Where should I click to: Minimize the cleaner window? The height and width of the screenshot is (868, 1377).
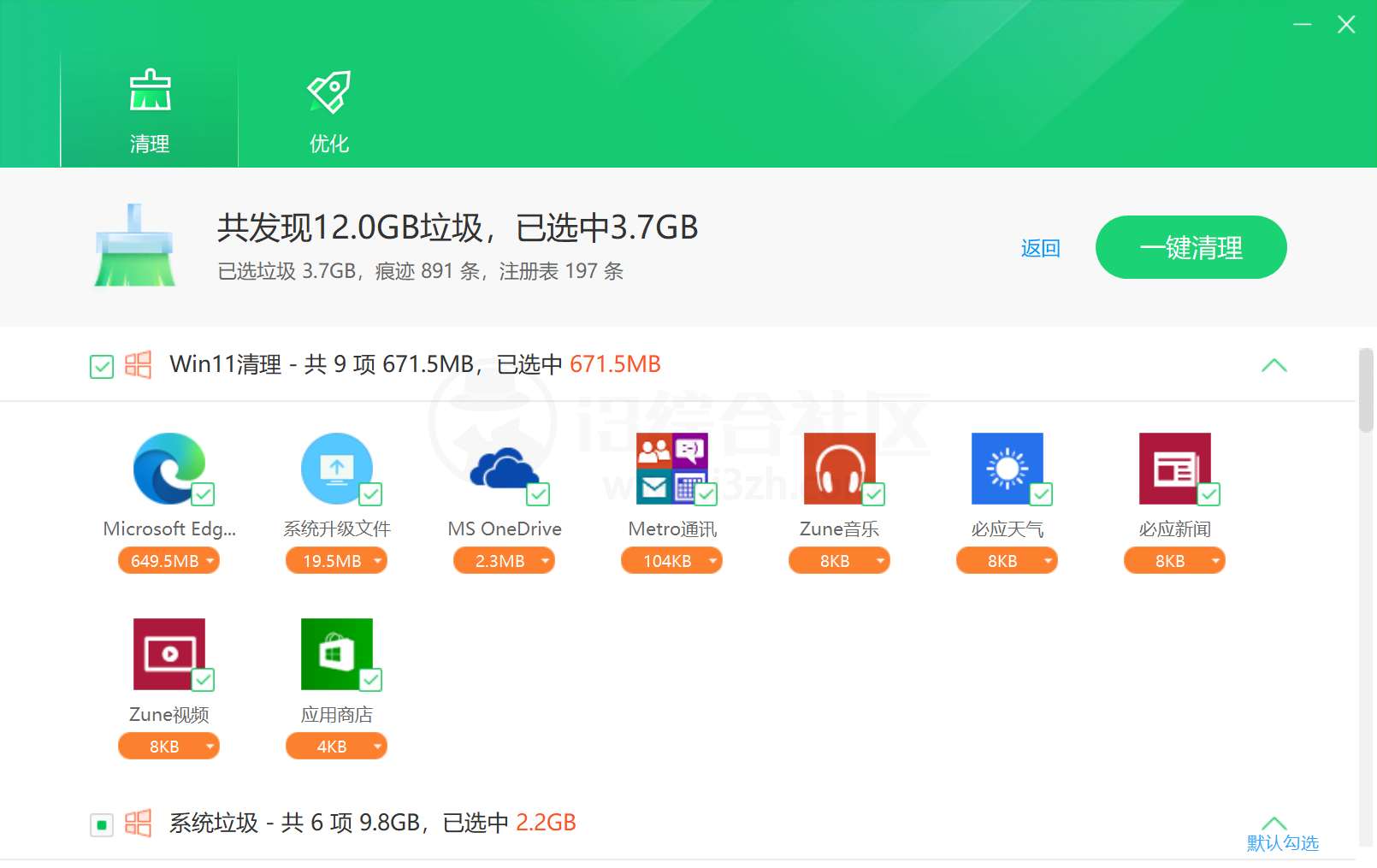[1303, 25]
